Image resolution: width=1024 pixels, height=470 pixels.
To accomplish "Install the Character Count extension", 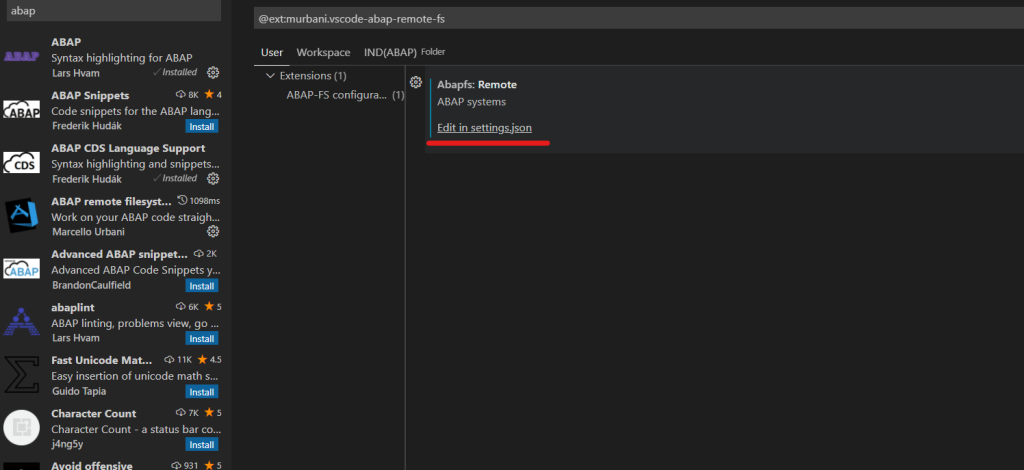I will (x=202, y=445).
